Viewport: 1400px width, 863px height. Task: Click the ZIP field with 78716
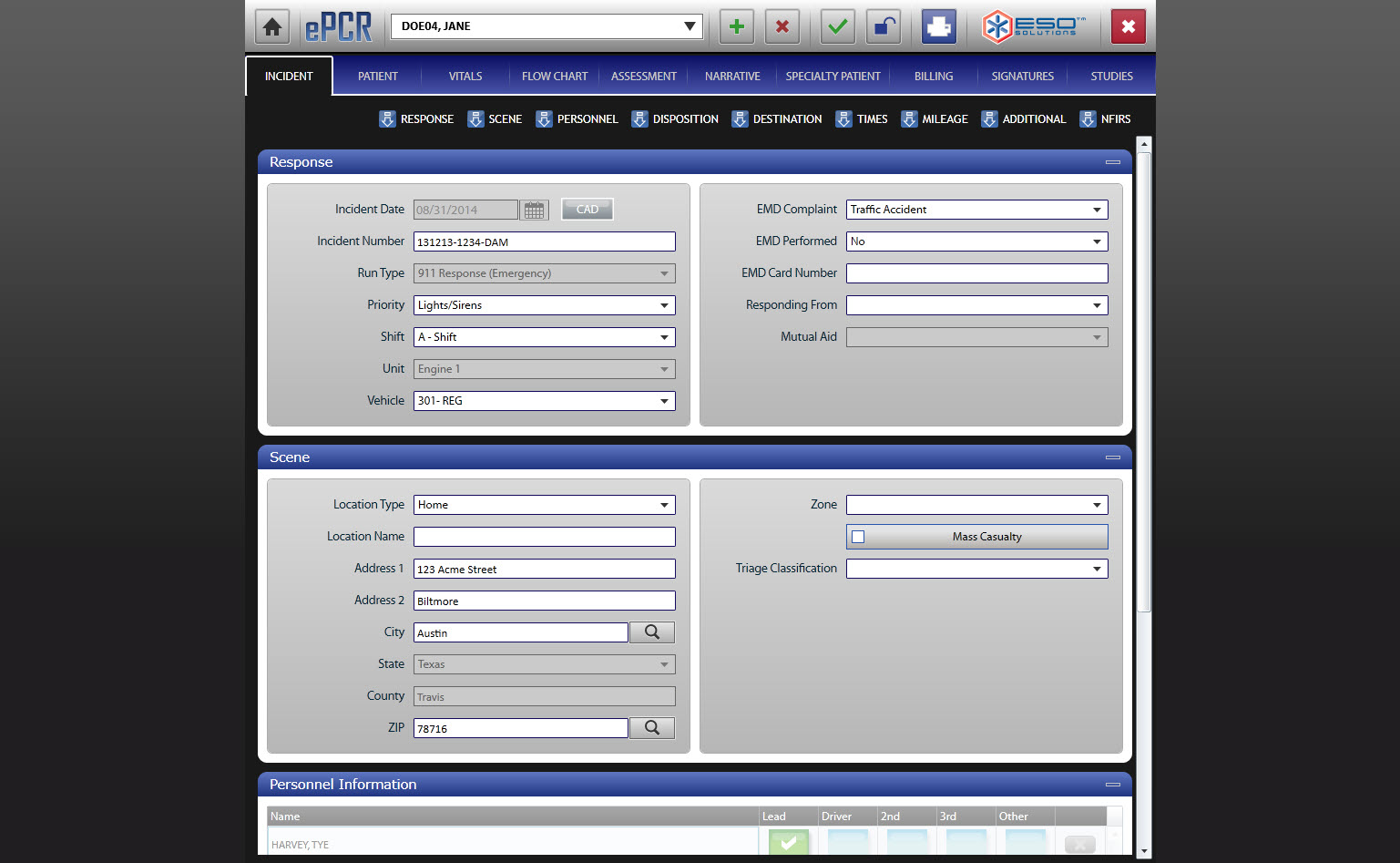click(521, 728)
